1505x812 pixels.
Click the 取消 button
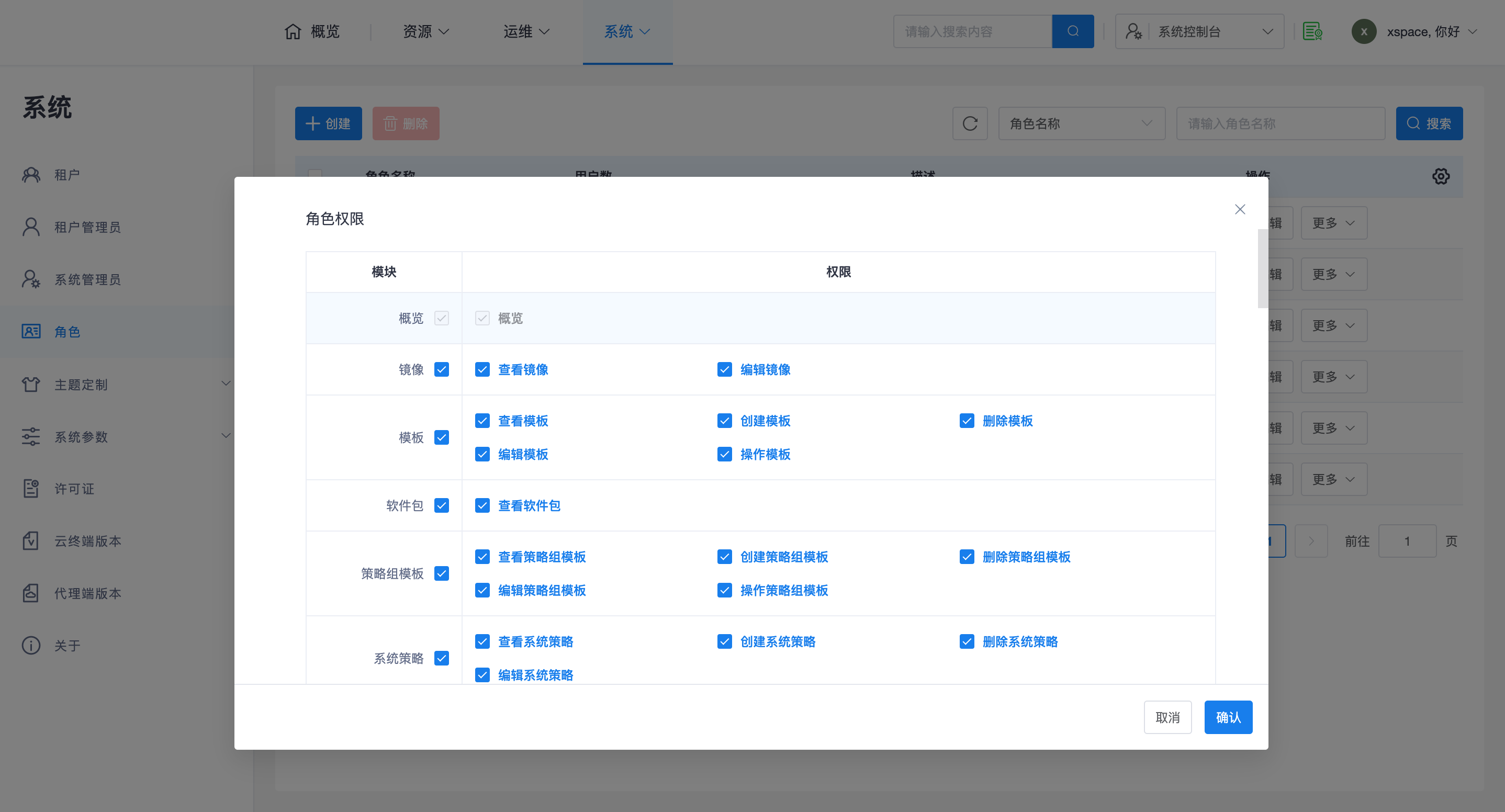1167,717
